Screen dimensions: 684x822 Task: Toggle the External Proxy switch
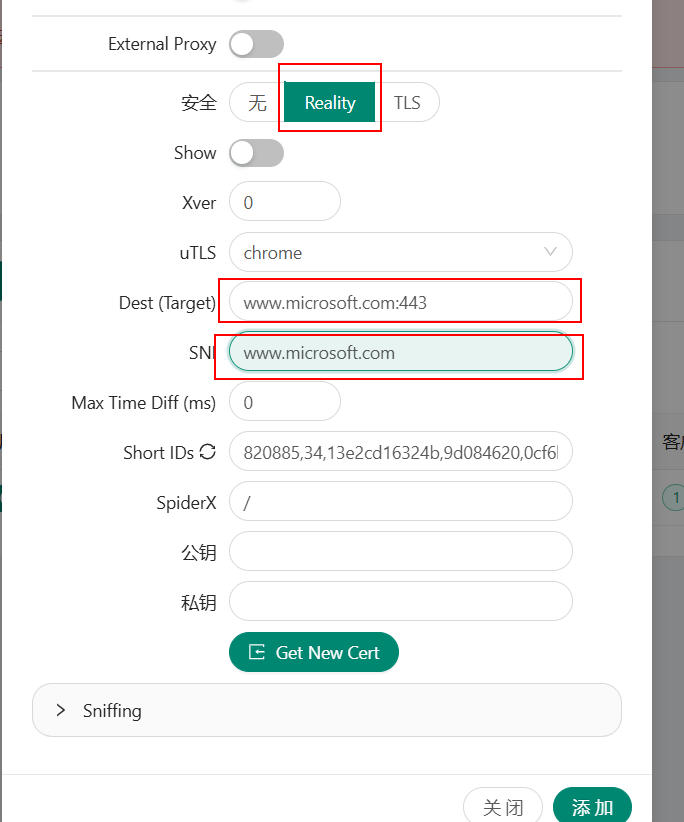[x=256, y=44]
